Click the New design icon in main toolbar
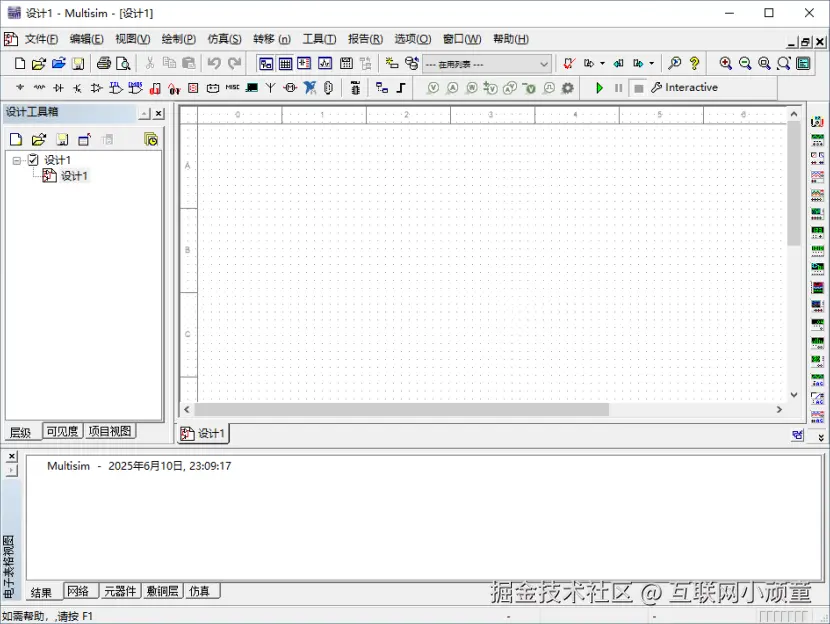Screen dimensions: 830x624 pos(20,64)
